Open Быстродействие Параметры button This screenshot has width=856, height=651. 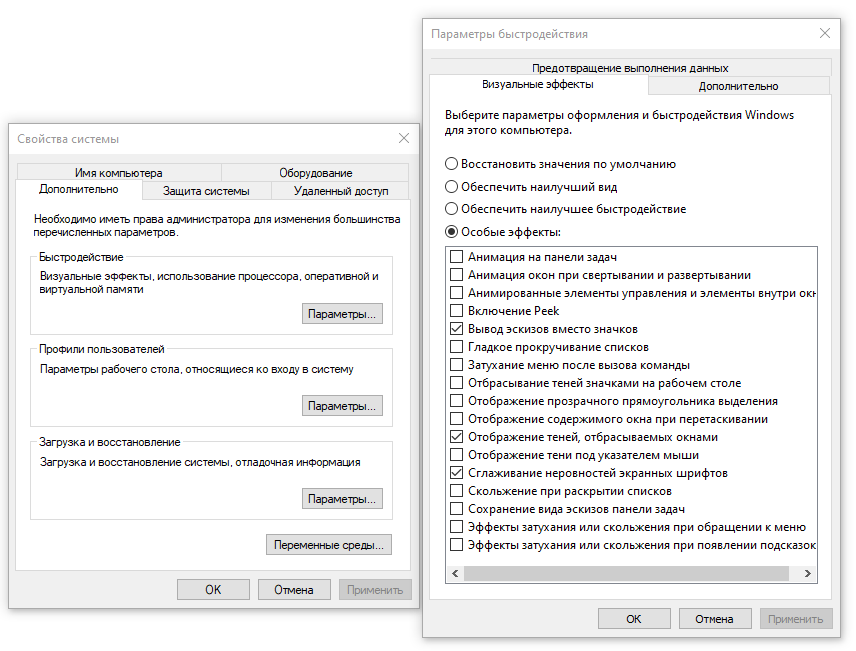342,314
